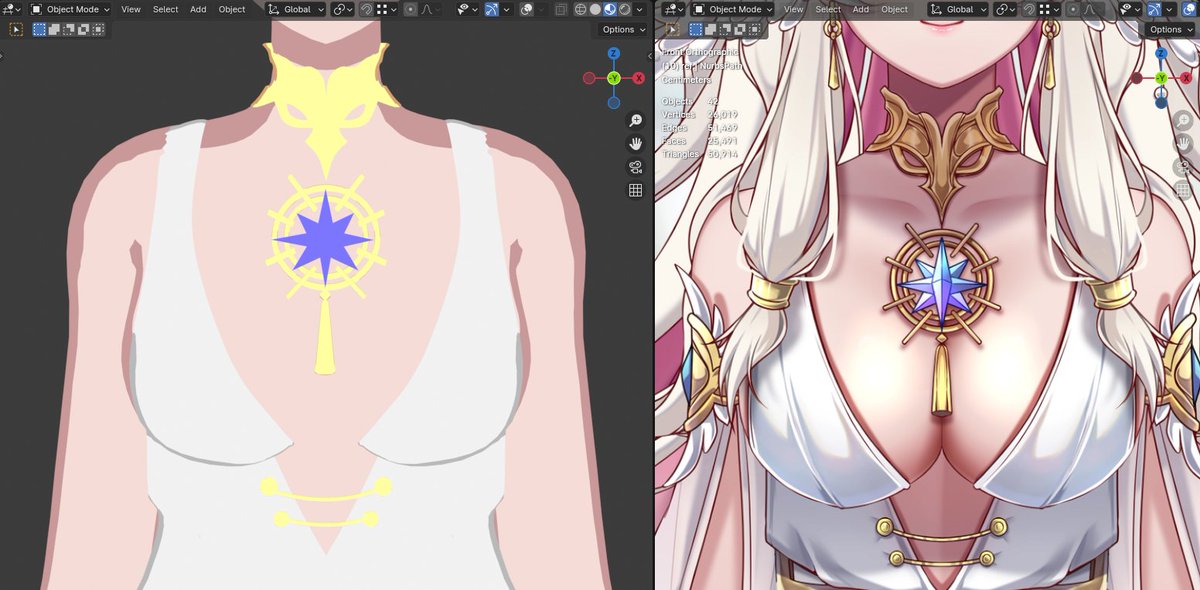Open shading options dropdown in left viewport
Screen dimensions: 1200x590
click(639, 9)
